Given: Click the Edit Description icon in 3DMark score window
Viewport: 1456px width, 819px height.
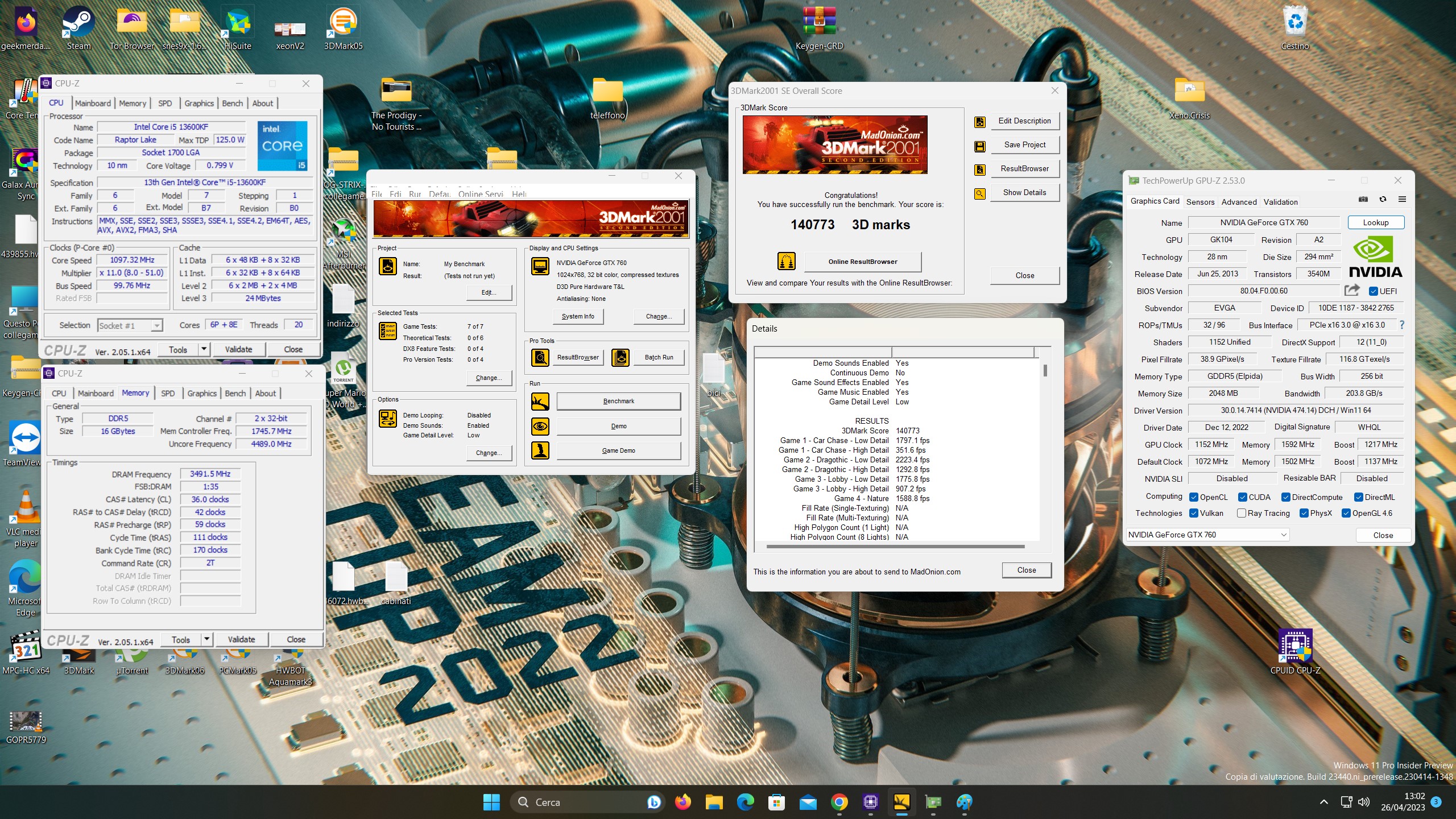Looking at the screenshot, I should click(979, 122).
